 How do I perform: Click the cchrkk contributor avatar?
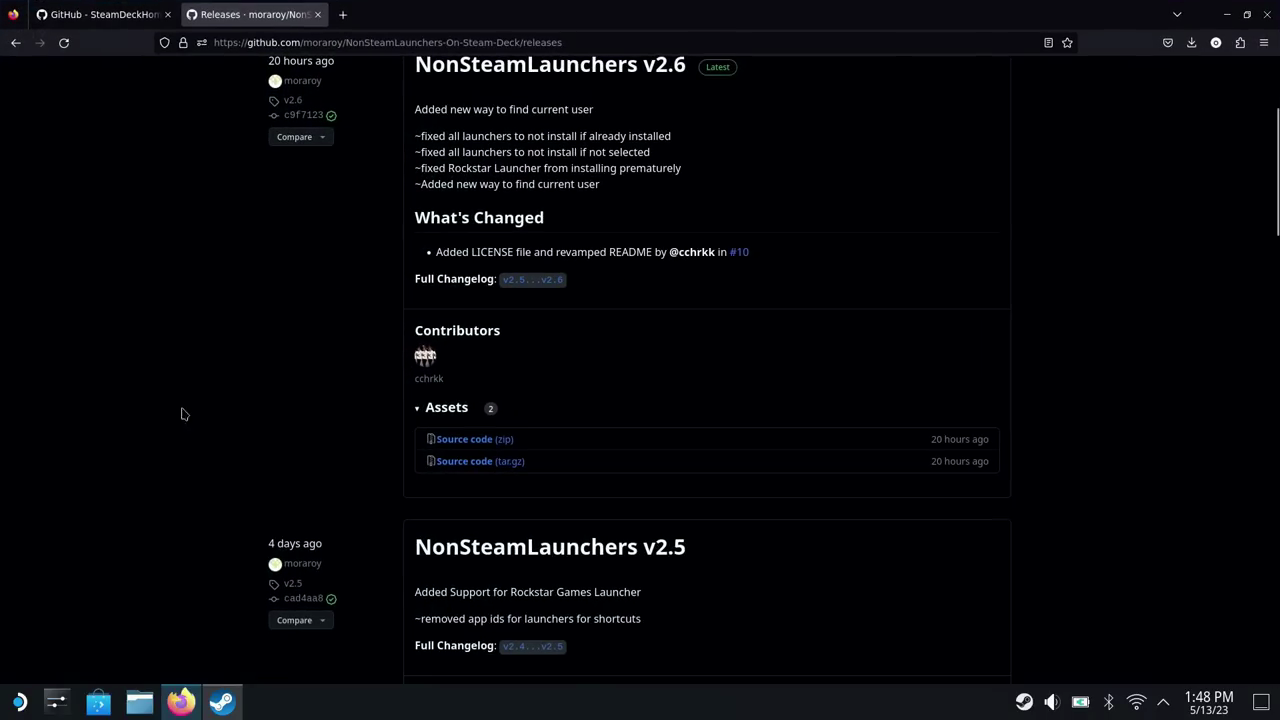click(425, 355)
